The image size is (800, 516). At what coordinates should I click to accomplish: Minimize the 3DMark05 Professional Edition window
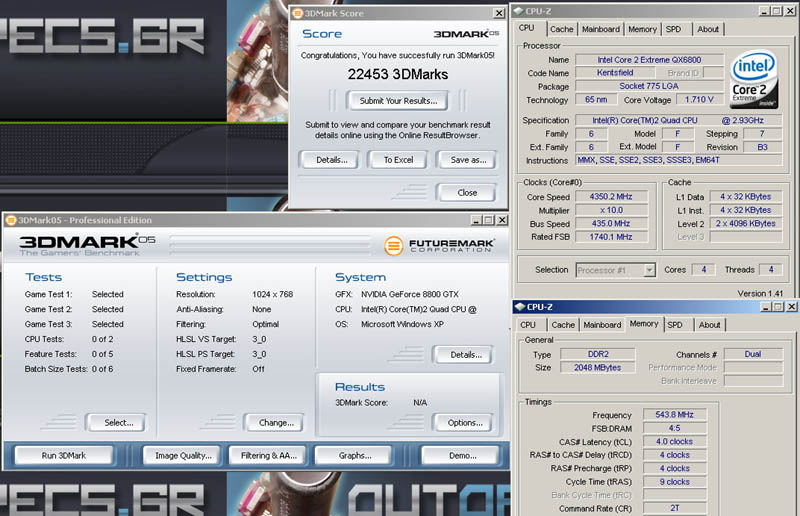pos(477,220)
